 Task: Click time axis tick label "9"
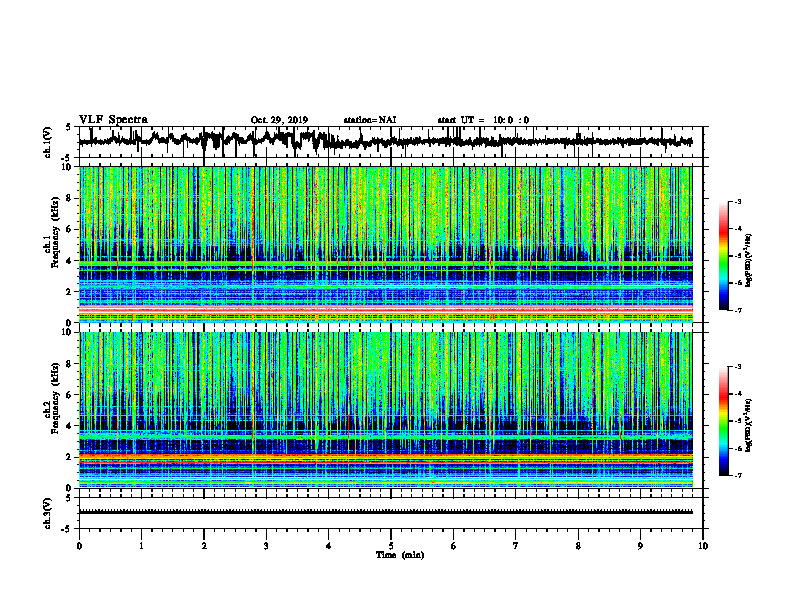point(640,546)
